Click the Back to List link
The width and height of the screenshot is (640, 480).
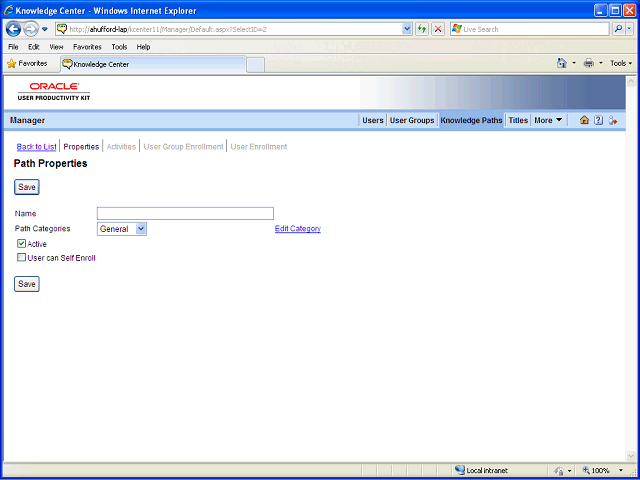36,147
